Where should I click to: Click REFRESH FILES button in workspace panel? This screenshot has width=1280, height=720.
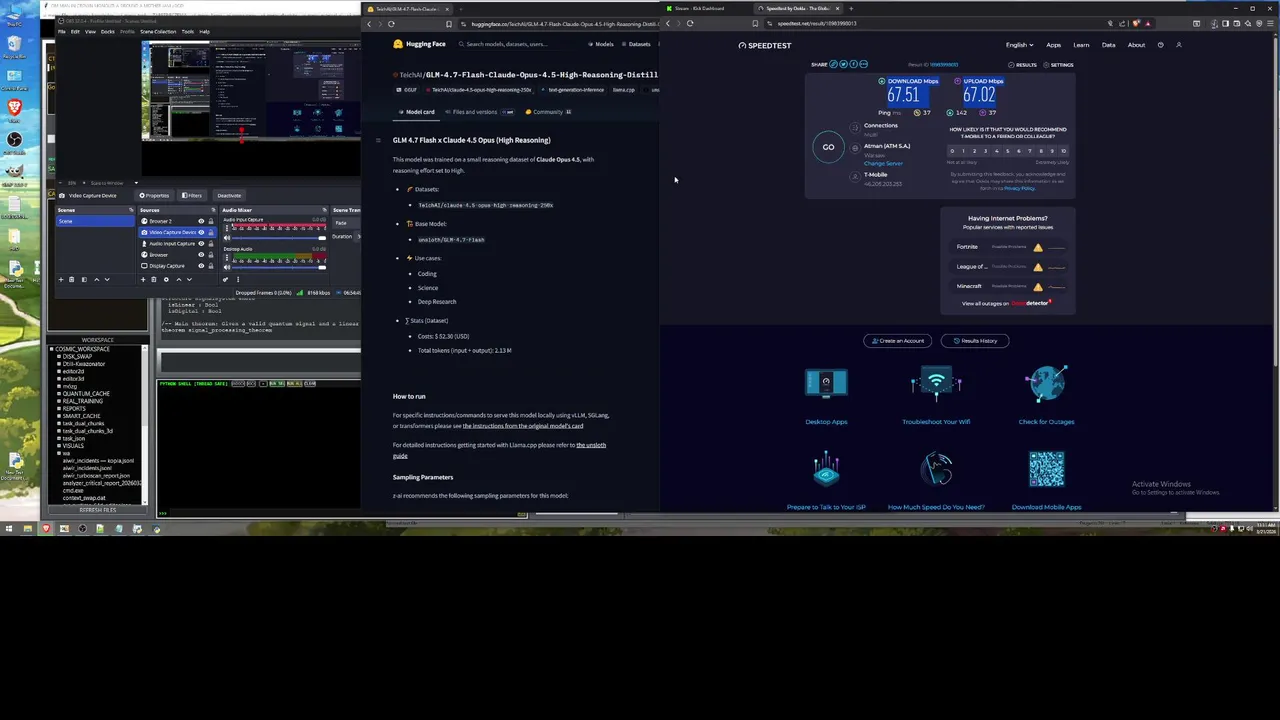[x=98, y=510]
